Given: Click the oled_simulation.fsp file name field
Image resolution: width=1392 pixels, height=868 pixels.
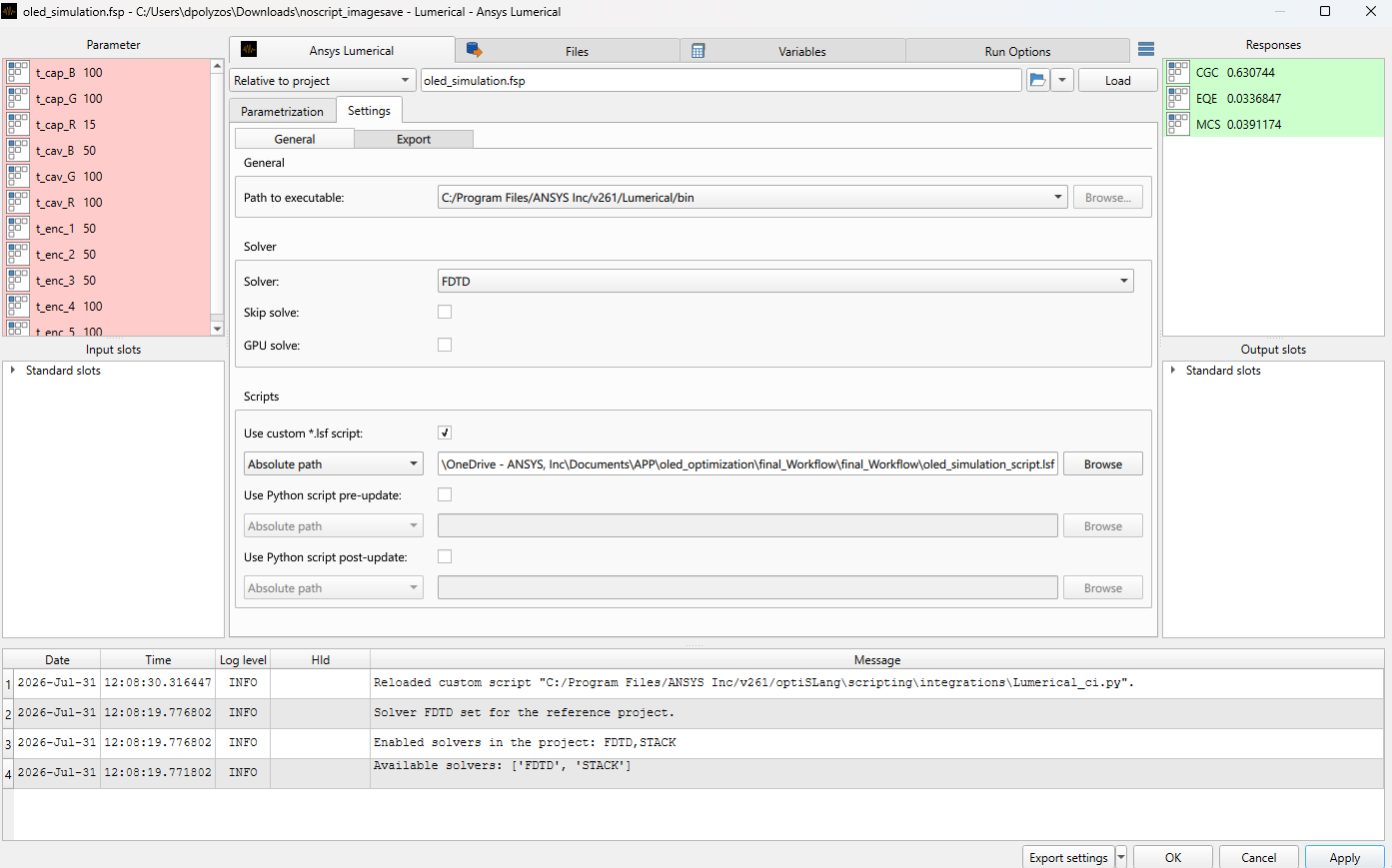Looking at the screenshot, I should [x=720, y=80].
